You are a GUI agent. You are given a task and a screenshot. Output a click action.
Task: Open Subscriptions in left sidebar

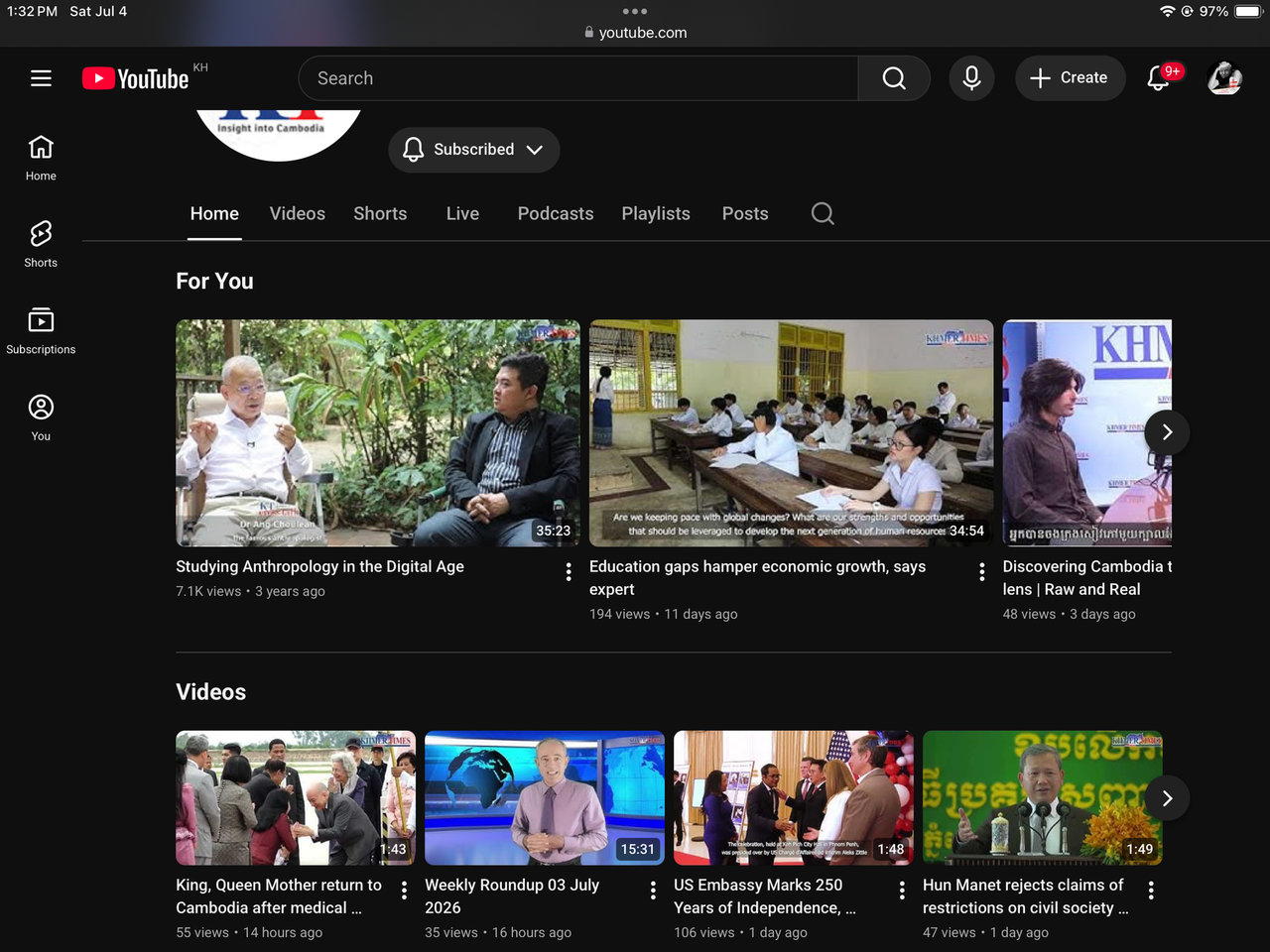[x=41, y=331]
